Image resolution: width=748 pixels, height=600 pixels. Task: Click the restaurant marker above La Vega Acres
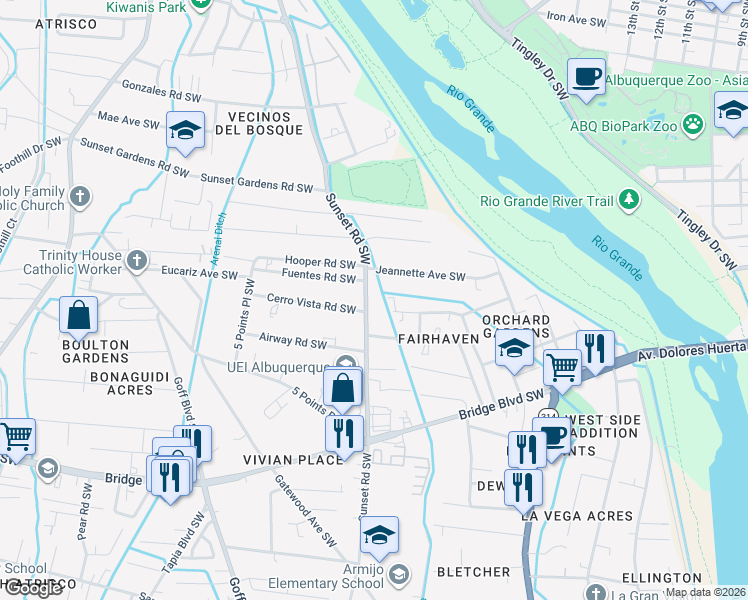coord(523,489)
